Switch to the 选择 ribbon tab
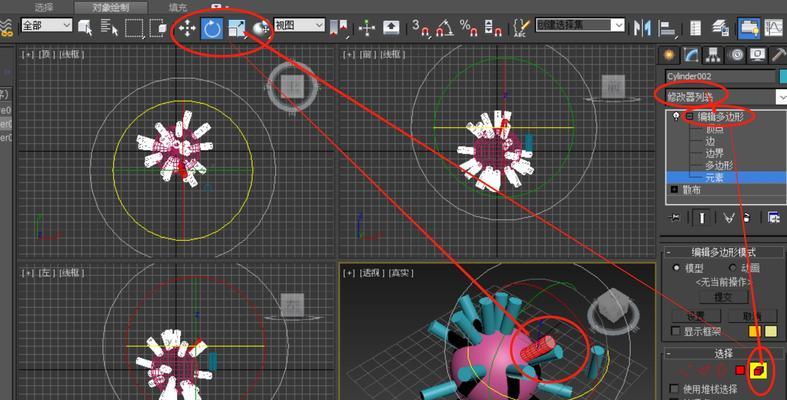Viewport: 787px width, 400px height. point(44,8)
